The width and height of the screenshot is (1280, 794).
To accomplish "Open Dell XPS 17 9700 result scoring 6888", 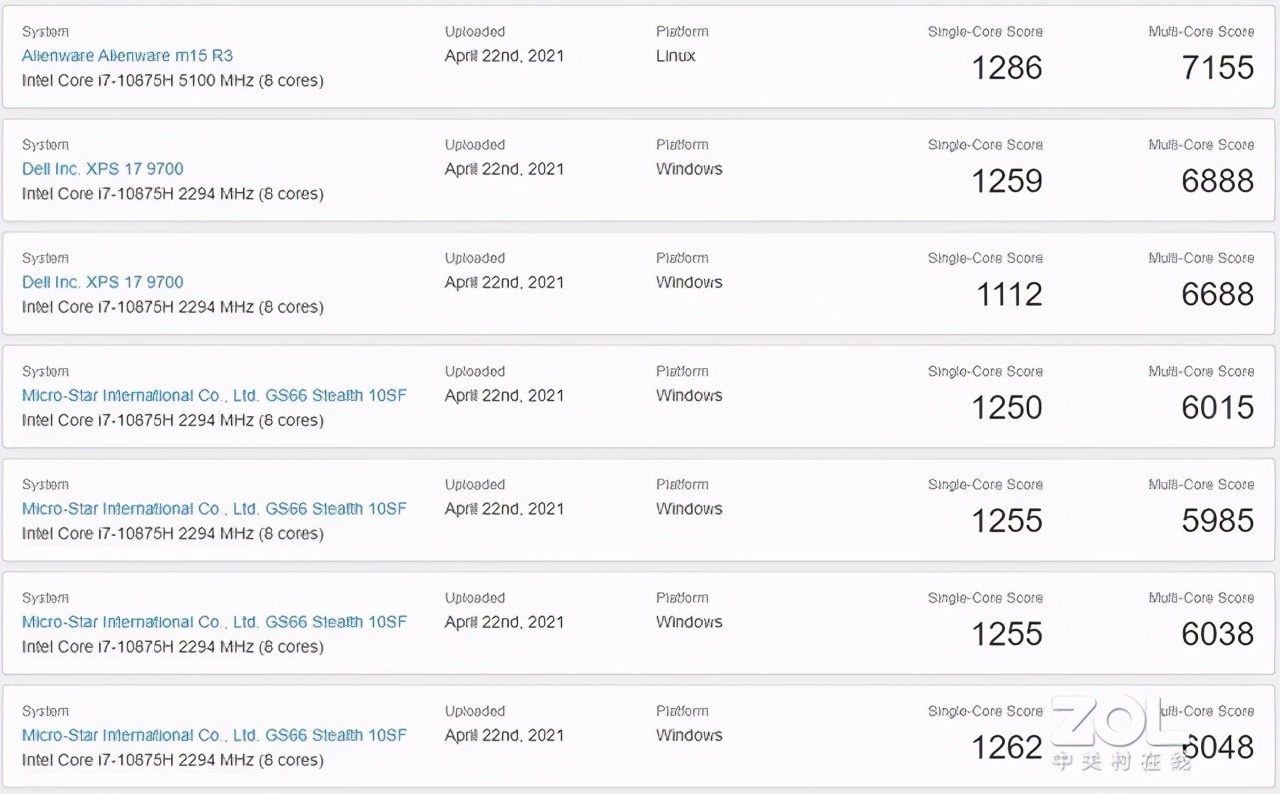I will pyautogui.click(x=103, y=169).
